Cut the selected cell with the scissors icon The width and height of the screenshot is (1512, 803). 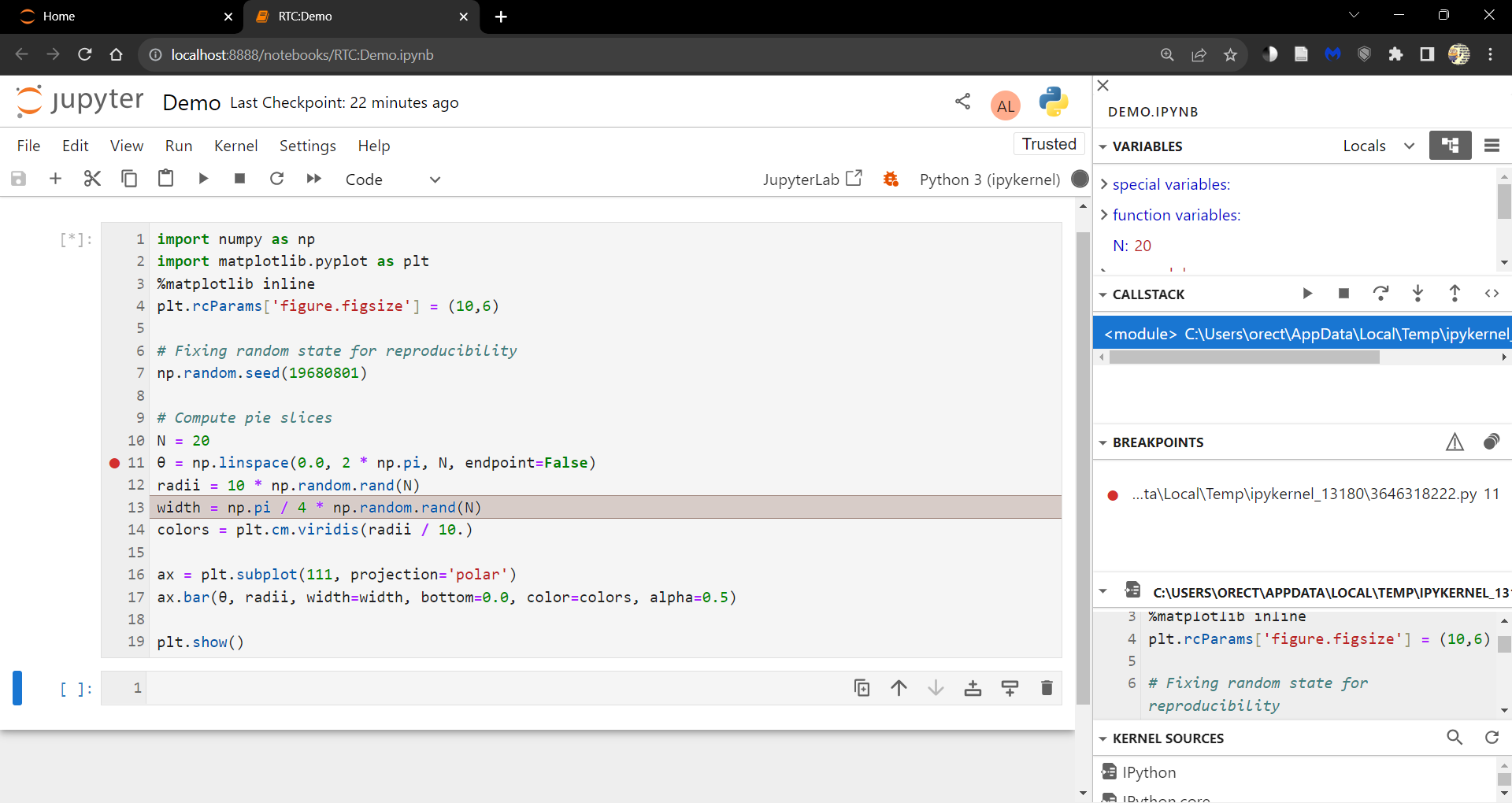92,179
